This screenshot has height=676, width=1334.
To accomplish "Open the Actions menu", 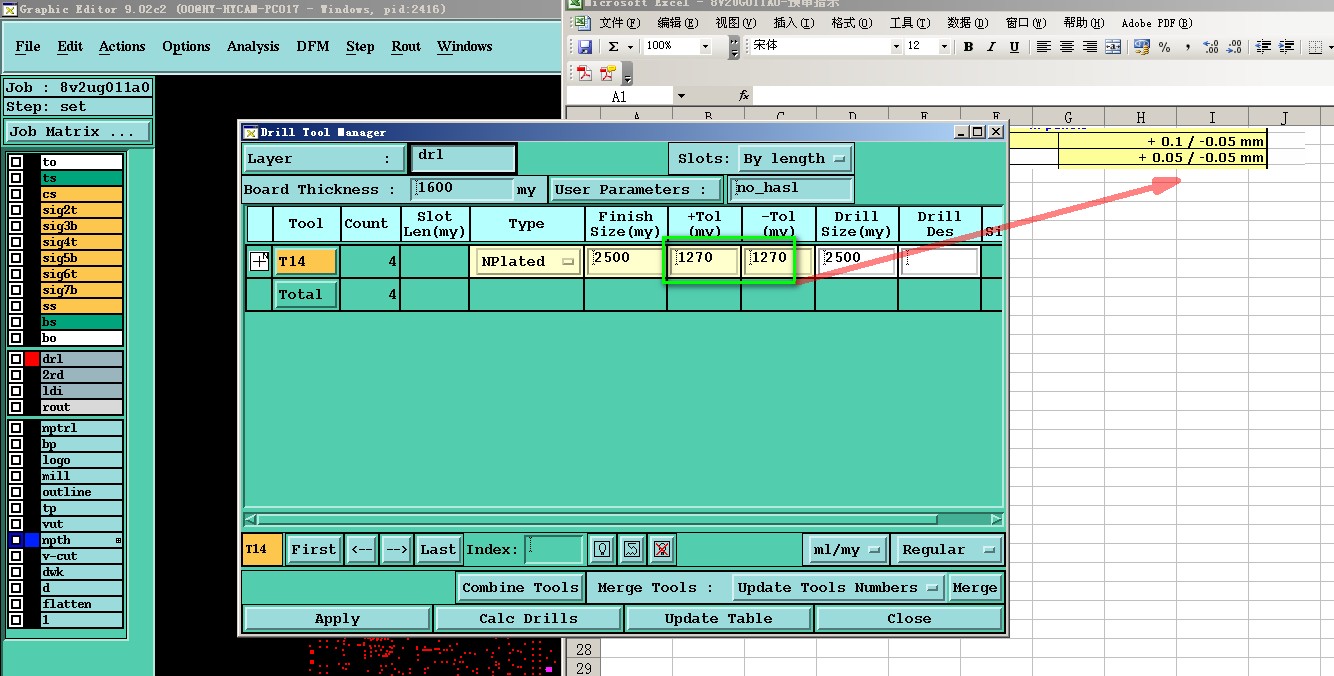I will (x=122, y=46).
